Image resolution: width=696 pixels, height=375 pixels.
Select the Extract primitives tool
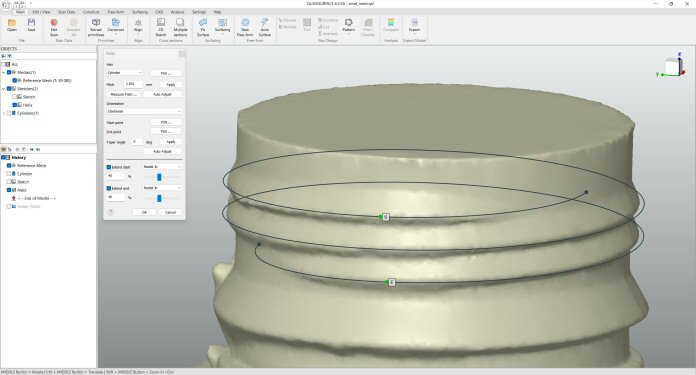96,27
